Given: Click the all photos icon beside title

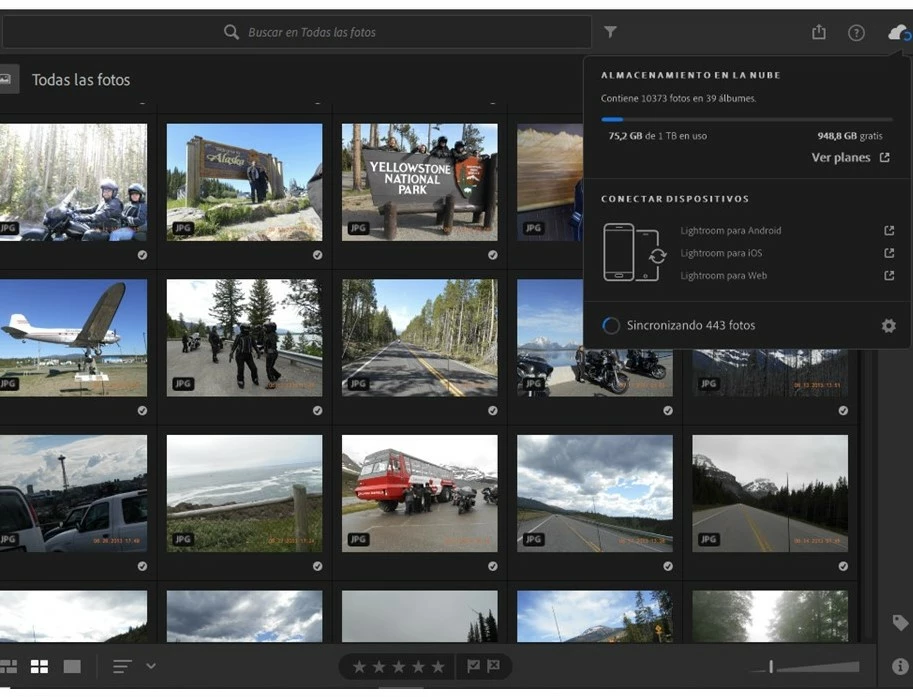Looking at the screenshot, I should (x=7, y=79).
